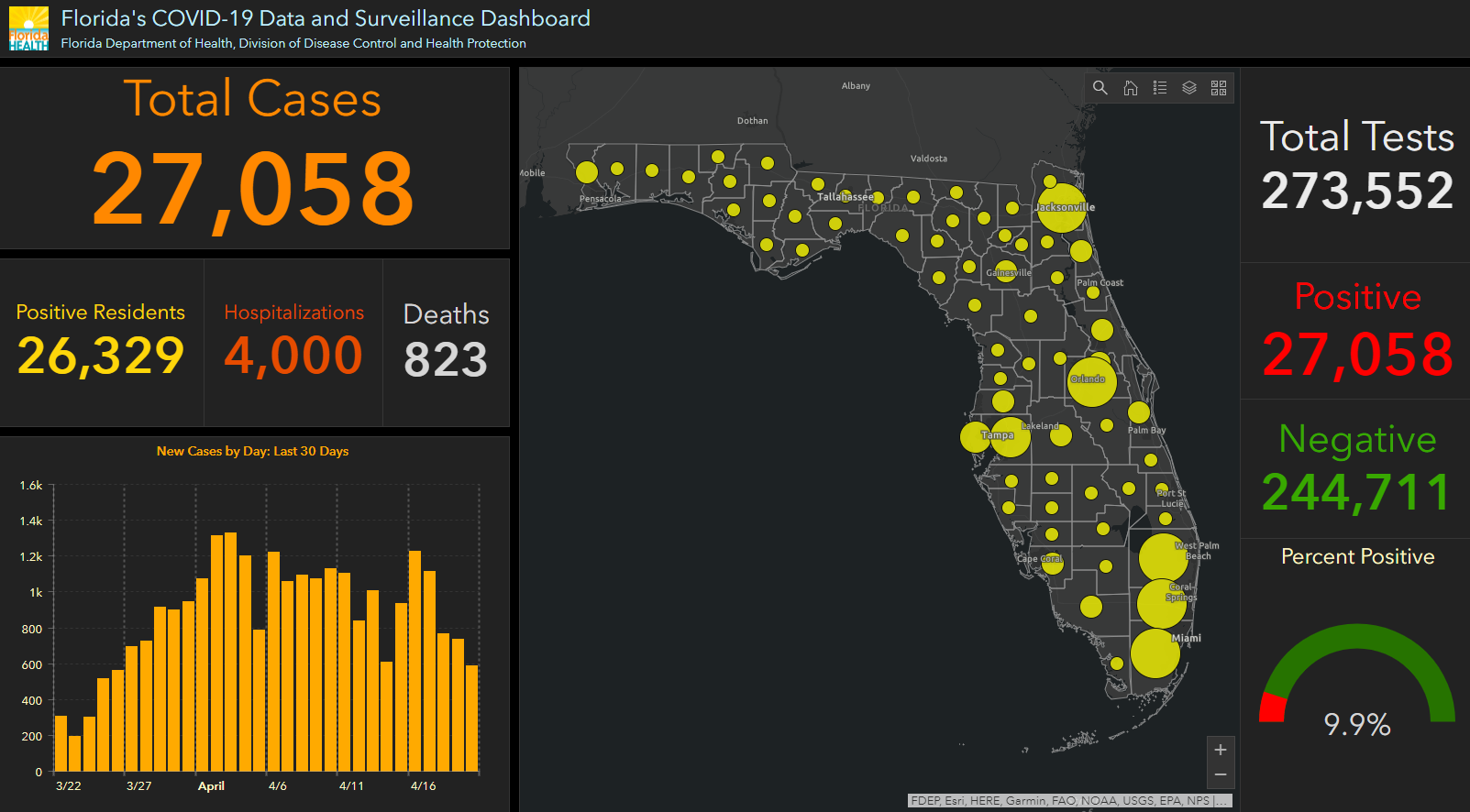1470x812 pixels.
Task: Select the Miami case bubble on map
Action: 1155,653
